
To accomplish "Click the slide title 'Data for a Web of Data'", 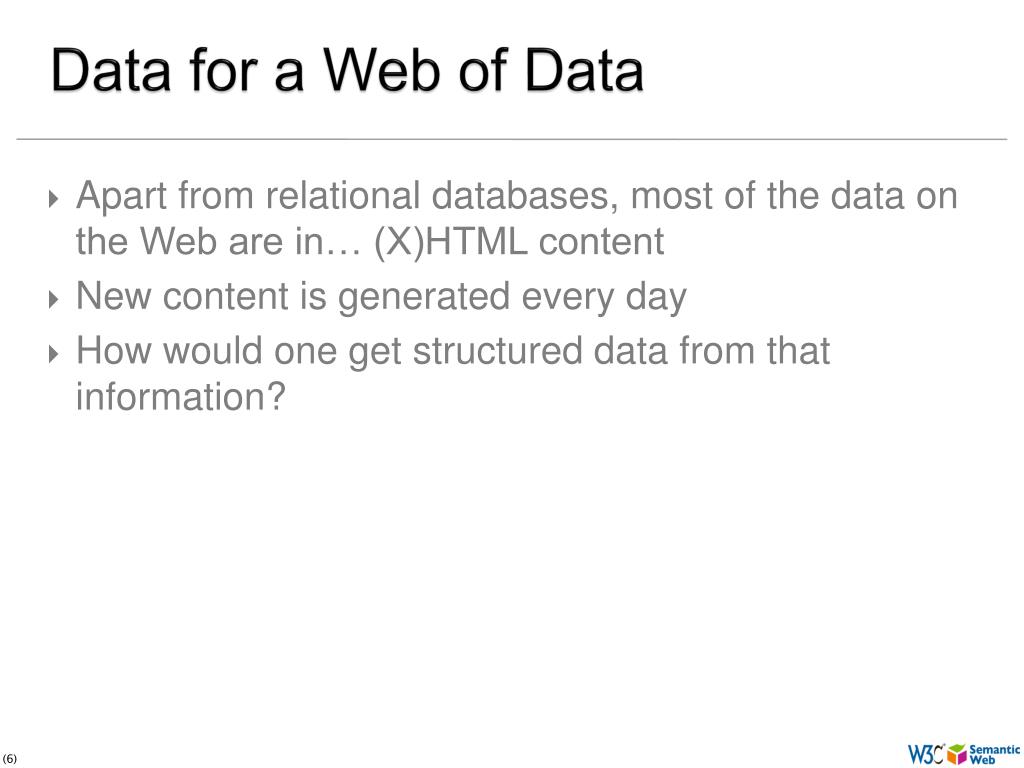I will click(347, 70).
